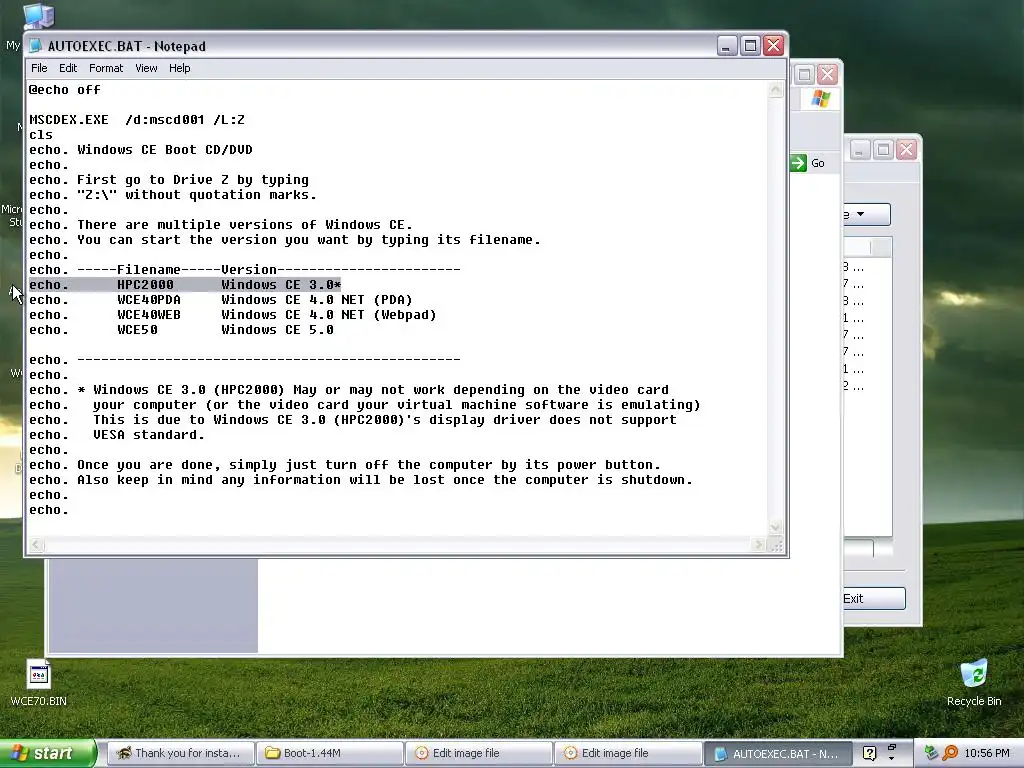Open the Start menu
1024x768 pixels.
tap(47, 754)
